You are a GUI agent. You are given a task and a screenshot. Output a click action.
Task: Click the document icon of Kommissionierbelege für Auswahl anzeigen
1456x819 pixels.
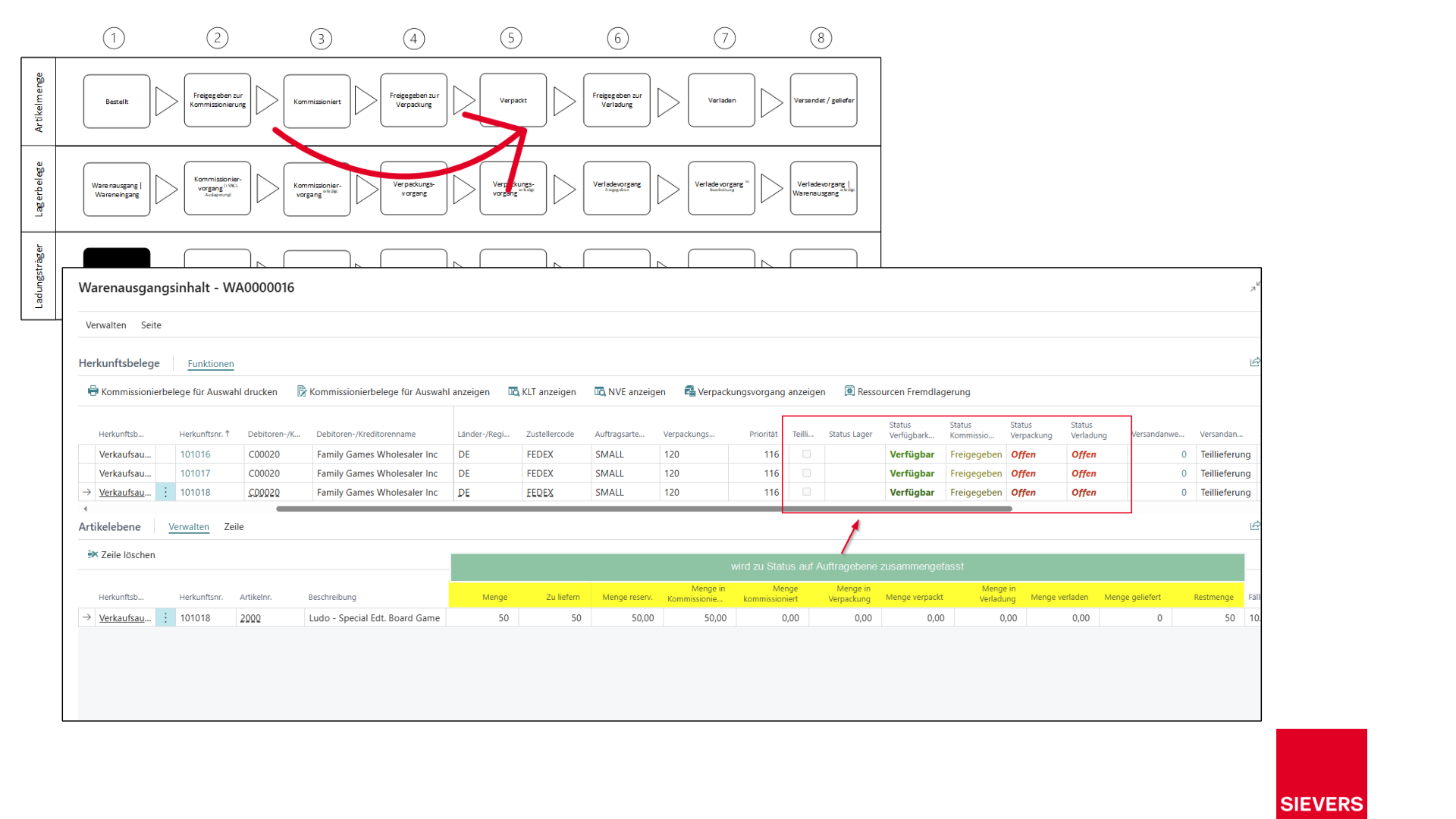coord(302,391)
